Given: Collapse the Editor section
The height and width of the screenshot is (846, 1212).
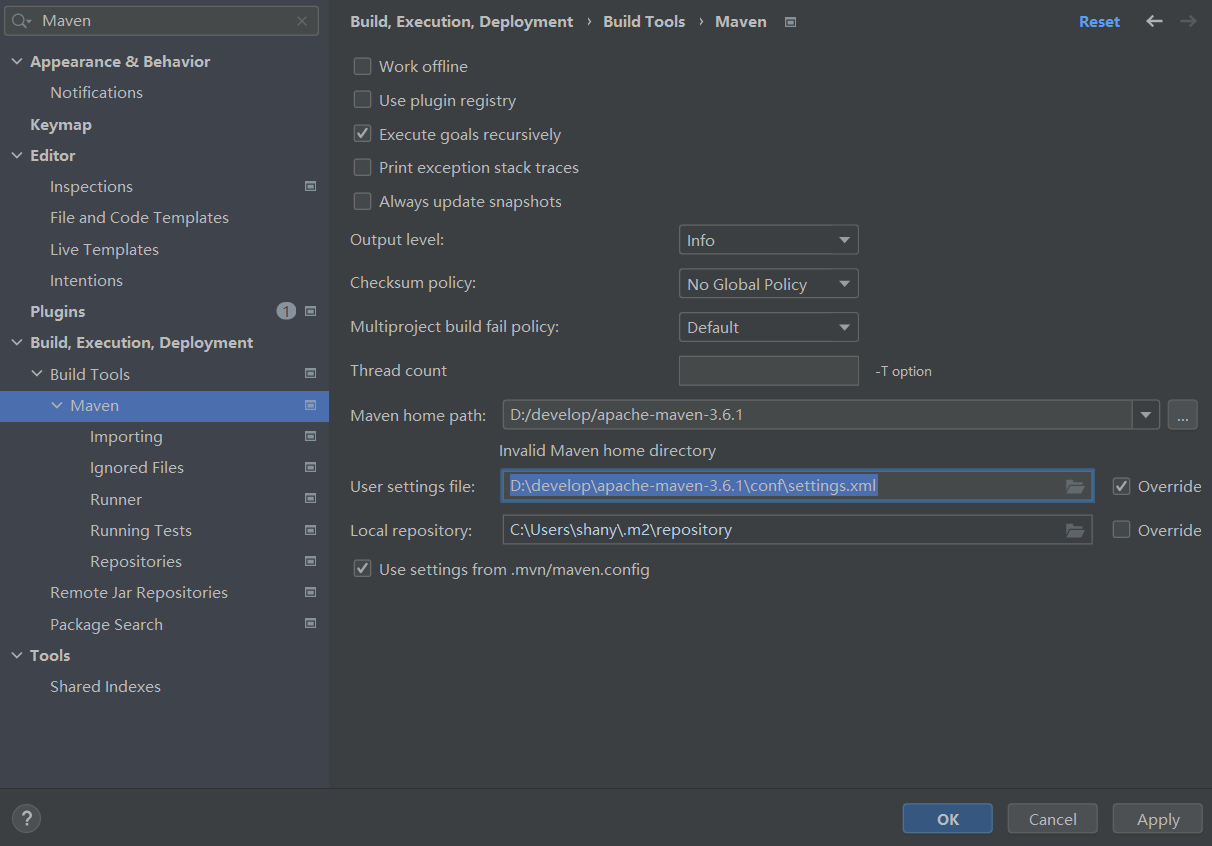Looking at the screenshot, I should 16,155.
